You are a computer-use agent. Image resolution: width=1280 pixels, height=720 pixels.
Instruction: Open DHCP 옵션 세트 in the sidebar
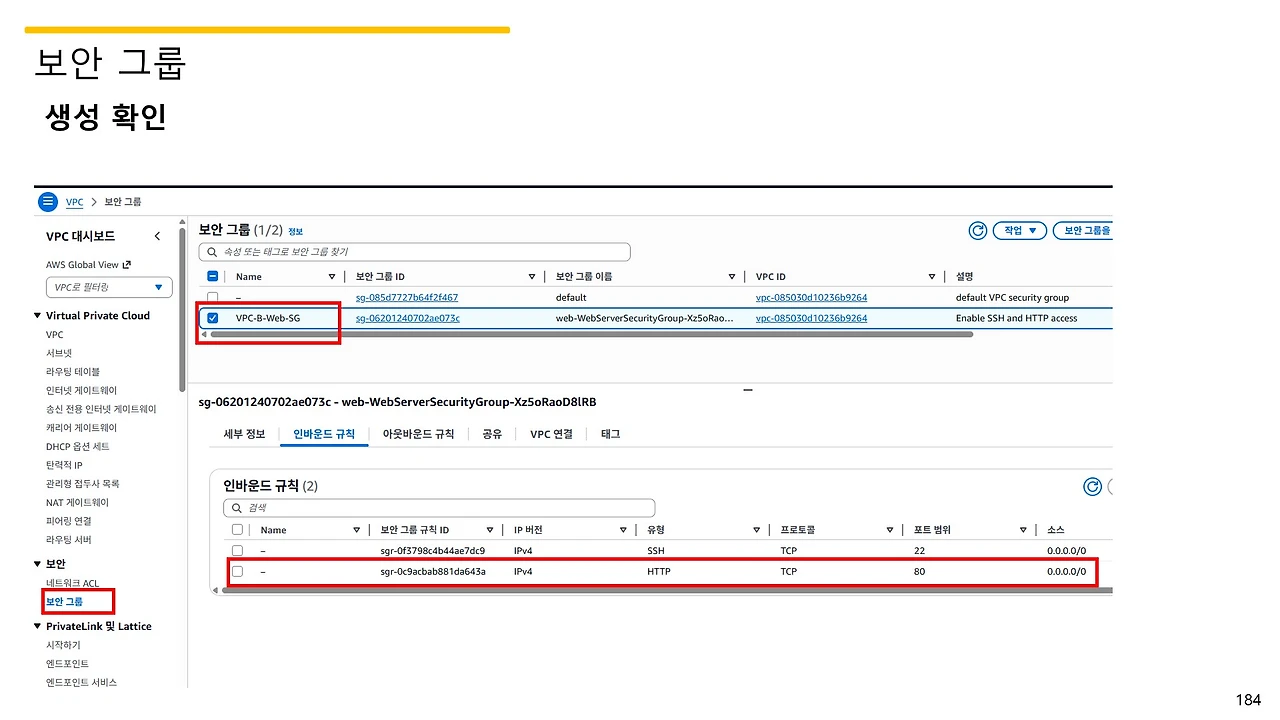coord(78,447)
